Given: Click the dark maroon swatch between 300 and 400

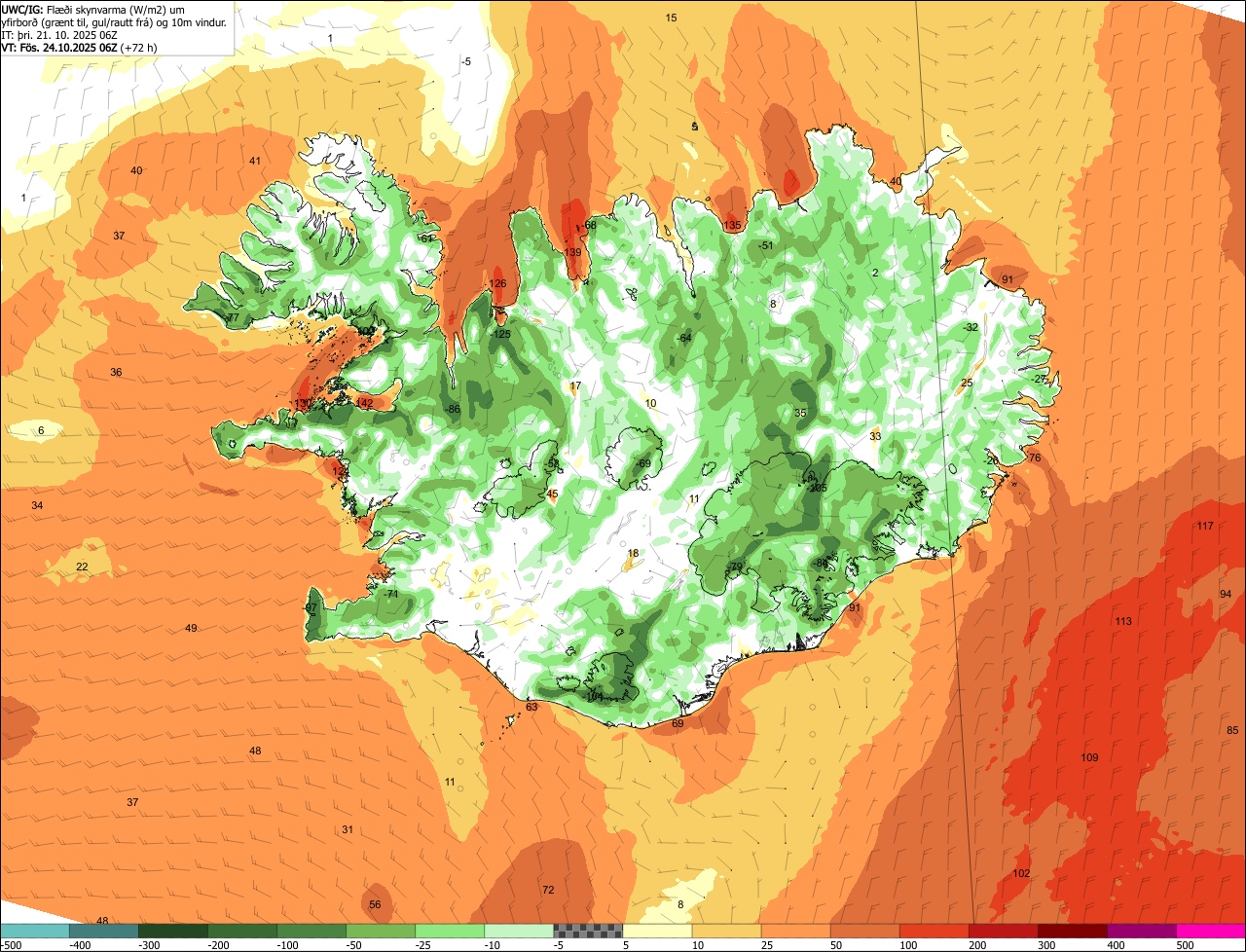Looking at the screenshot, I should tap(1073, 931).
